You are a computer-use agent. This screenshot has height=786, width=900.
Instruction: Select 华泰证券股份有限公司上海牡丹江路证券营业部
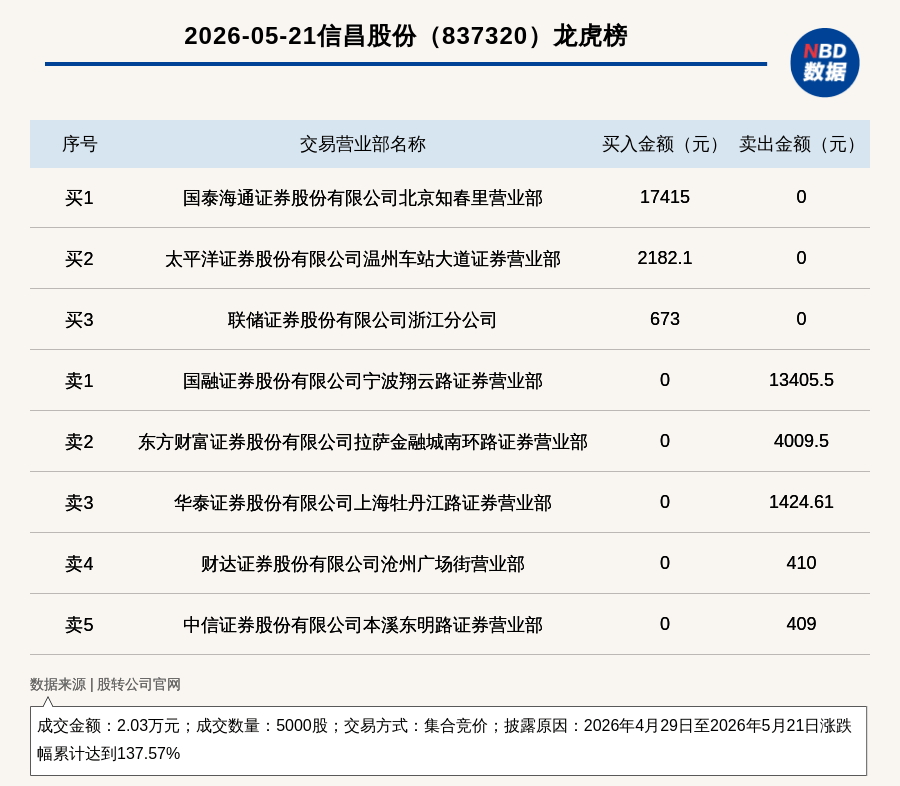click(363, 503)
